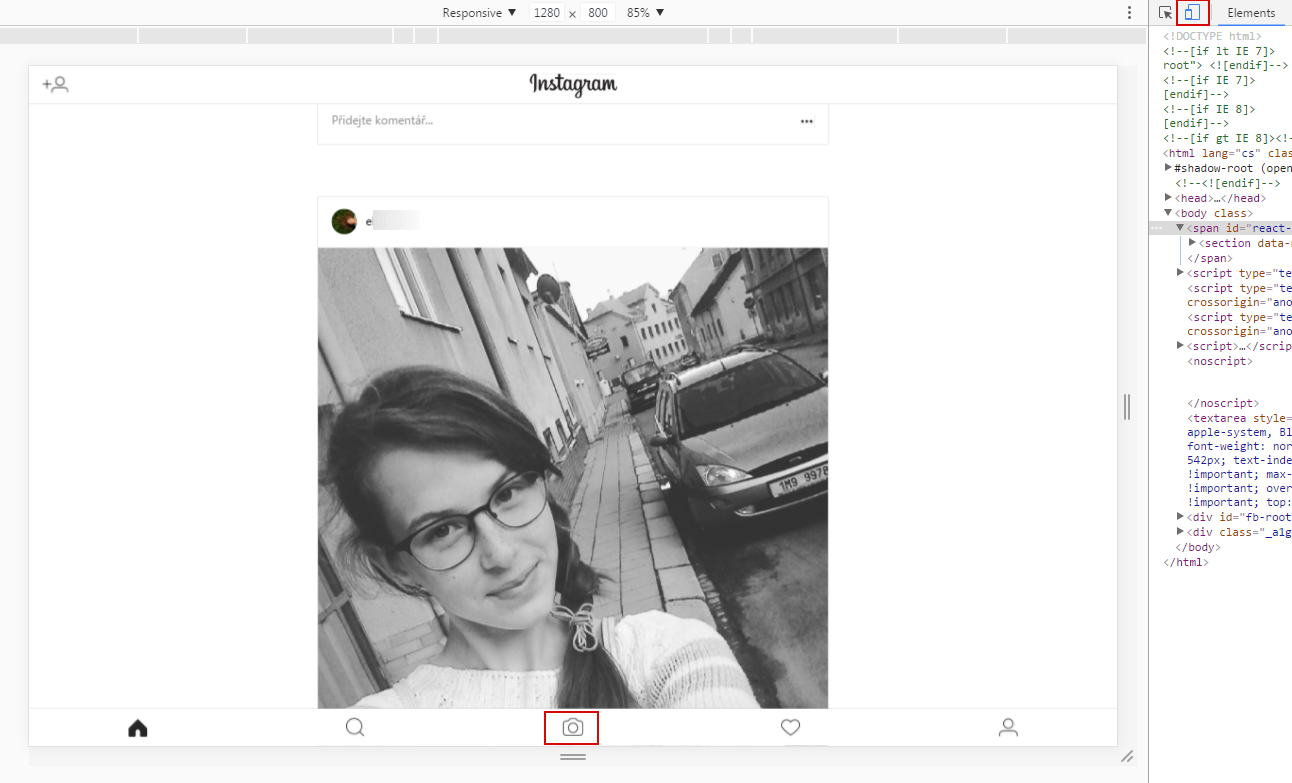
Task: Switch to the Elements tab
Action: click(x=1251, y=13)
